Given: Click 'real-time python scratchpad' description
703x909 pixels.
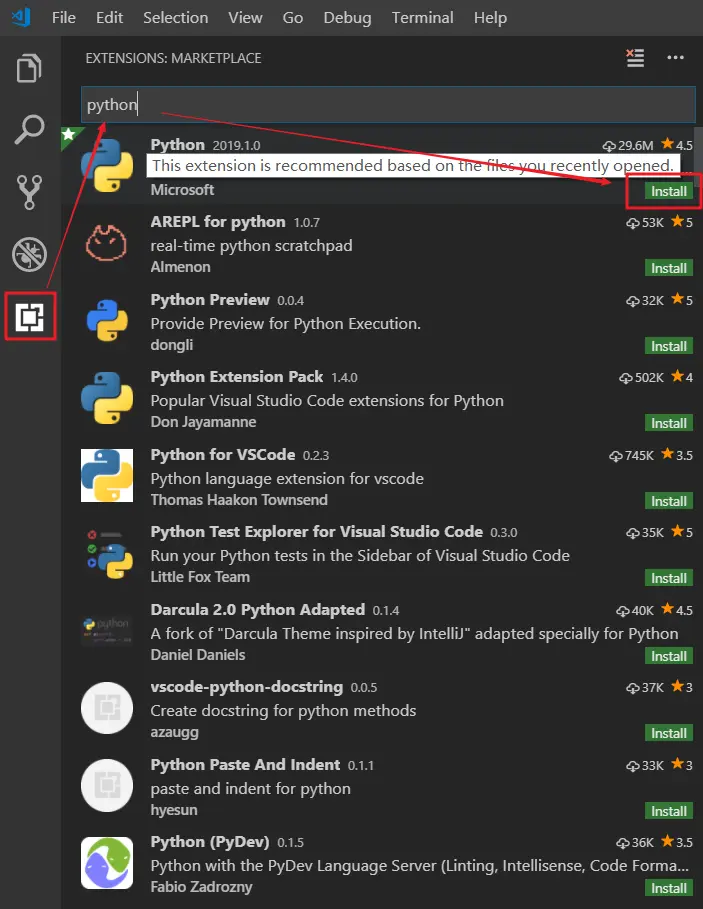Looking at the screenshot, I should [252, 246].
